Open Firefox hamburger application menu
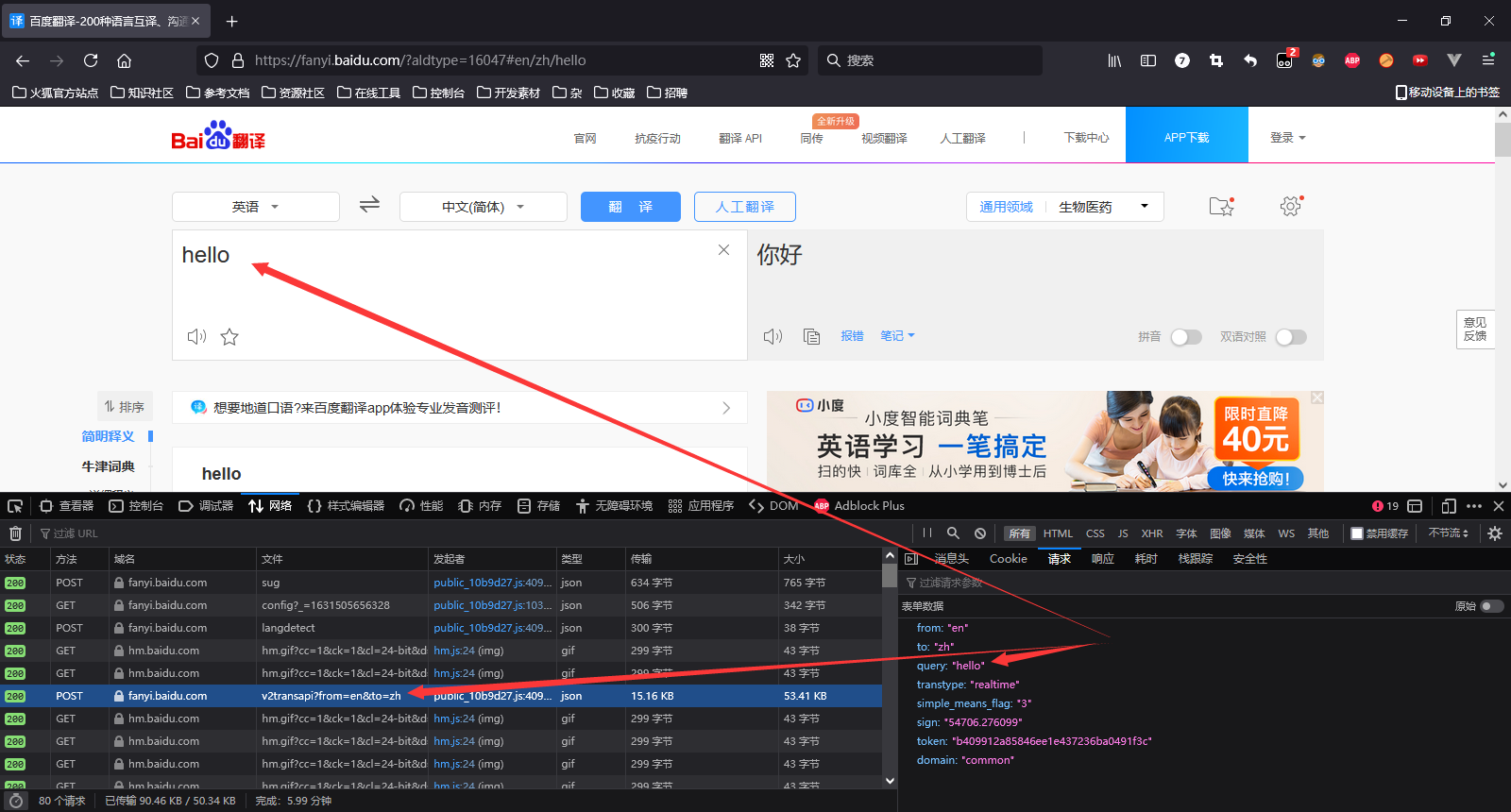The height and width of the screenshot is (812, 1511). click(1488, 60)
